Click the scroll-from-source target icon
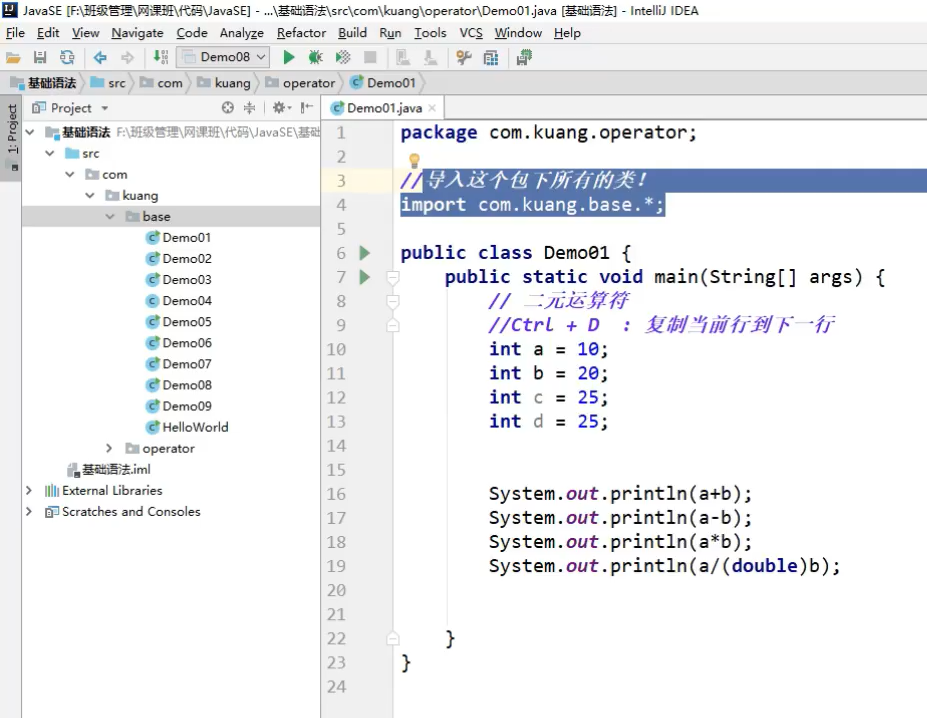This screenshot has width=927, height=718. 227,108
